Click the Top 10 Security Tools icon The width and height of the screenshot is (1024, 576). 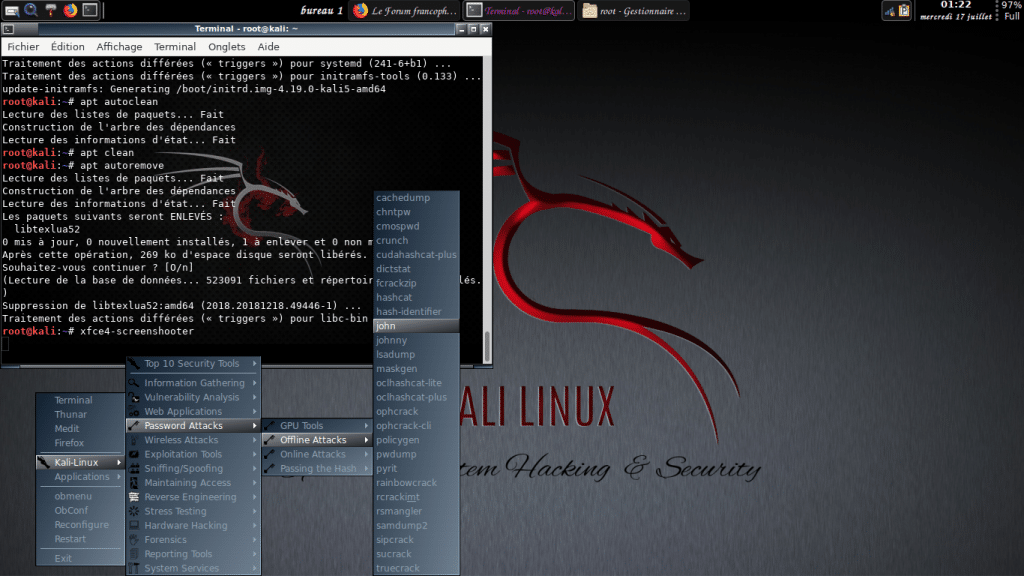(x=134, y=364)
